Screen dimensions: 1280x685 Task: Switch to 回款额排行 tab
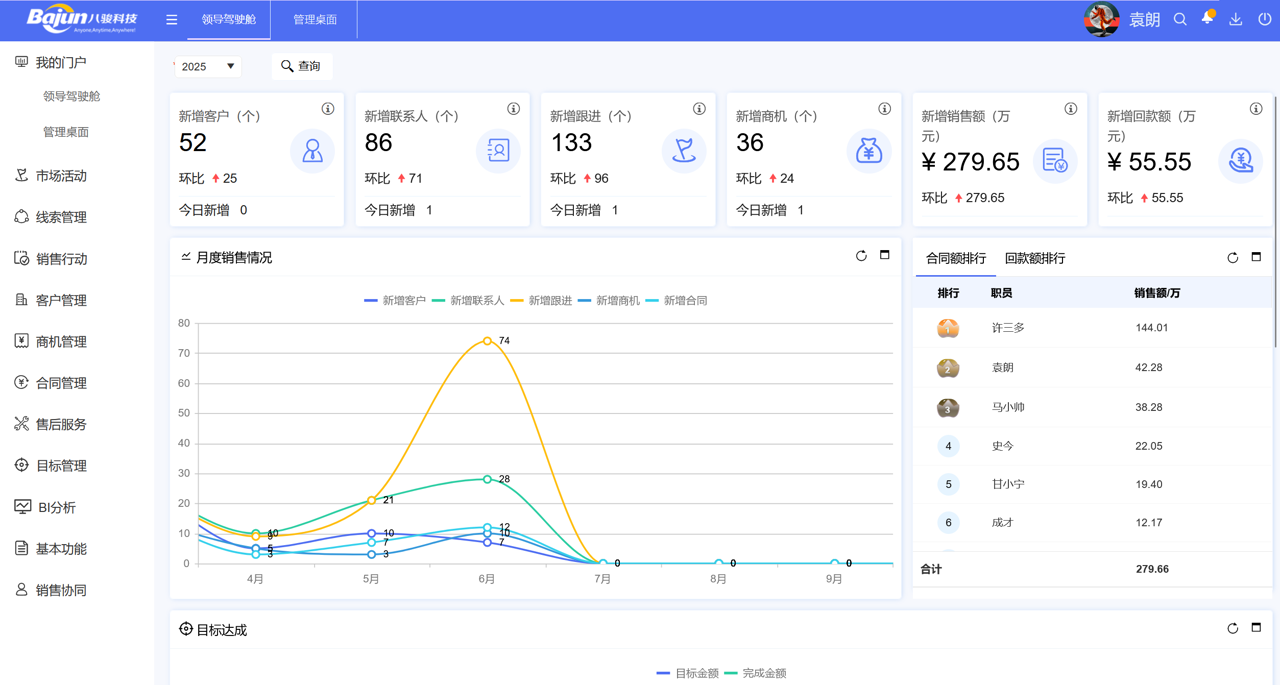1034,258
